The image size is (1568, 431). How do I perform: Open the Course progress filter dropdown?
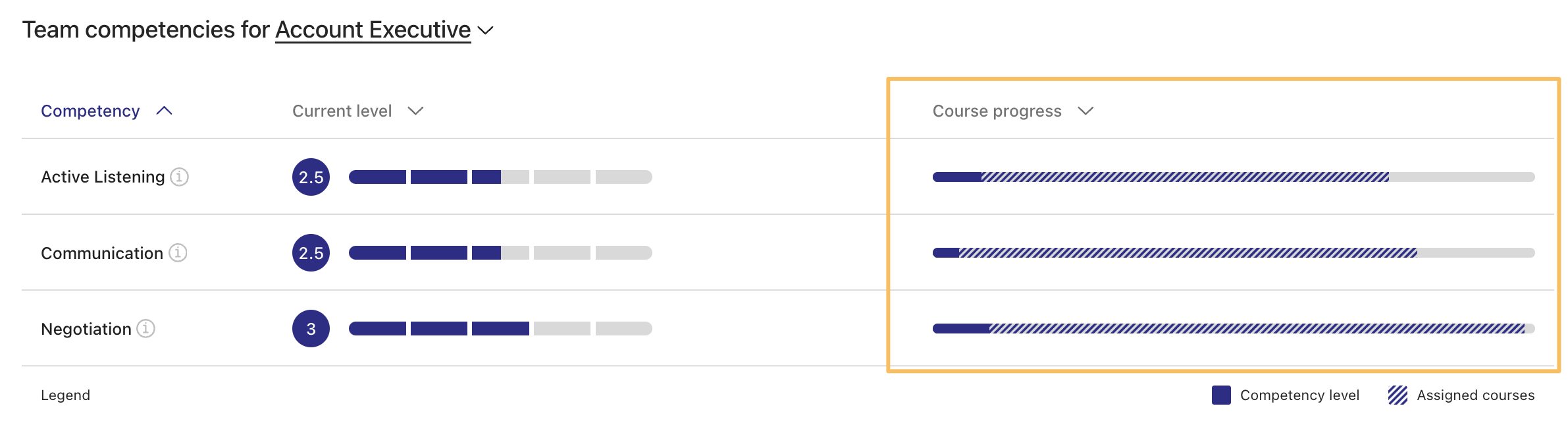click(1087, 111)
